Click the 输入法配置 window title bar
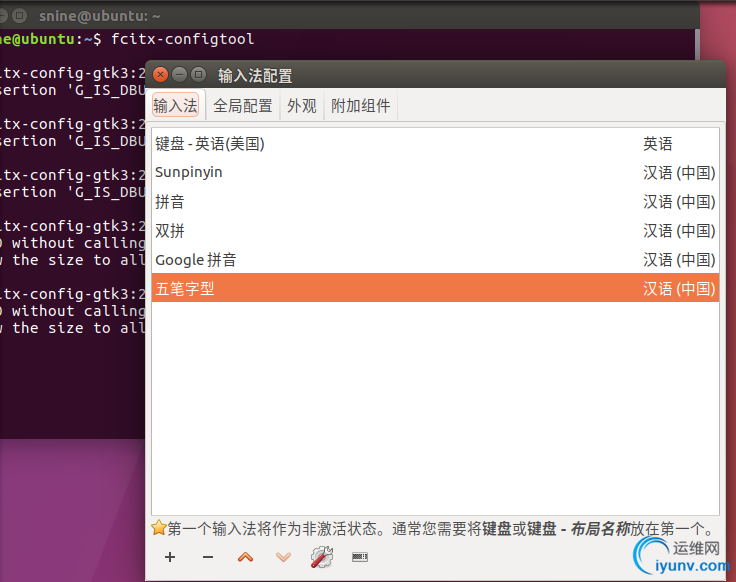This screenshot has height=582, width=736. [435, 75]
